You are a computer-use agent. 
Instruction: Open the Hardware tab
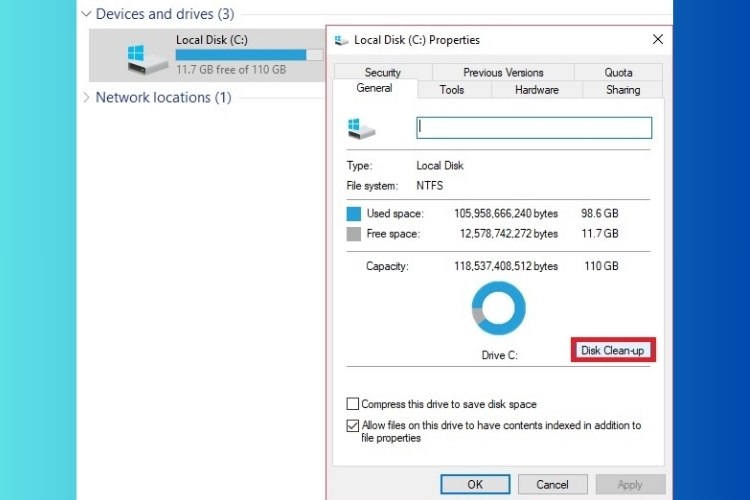[x=537, y=90]
